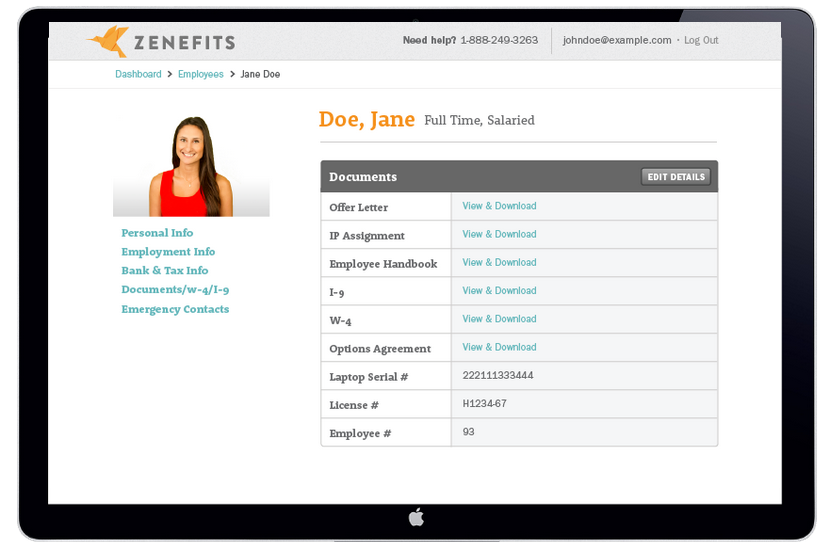Click Jane Doe breadcrumb text
836x542 pixels.
[260, 74]
